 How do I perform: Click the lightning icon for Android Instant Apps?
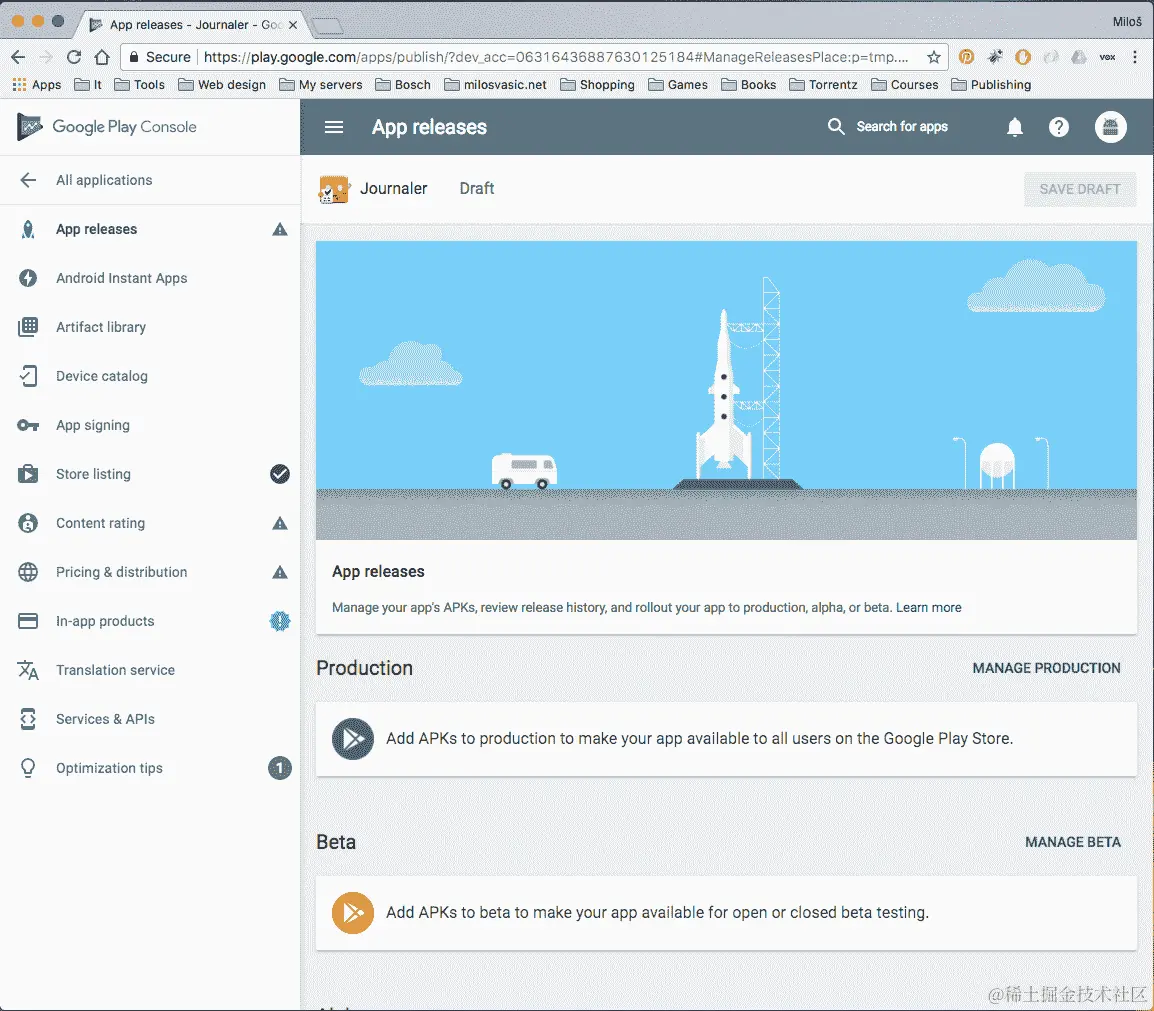pyautogui.click(x=28, y=278)
